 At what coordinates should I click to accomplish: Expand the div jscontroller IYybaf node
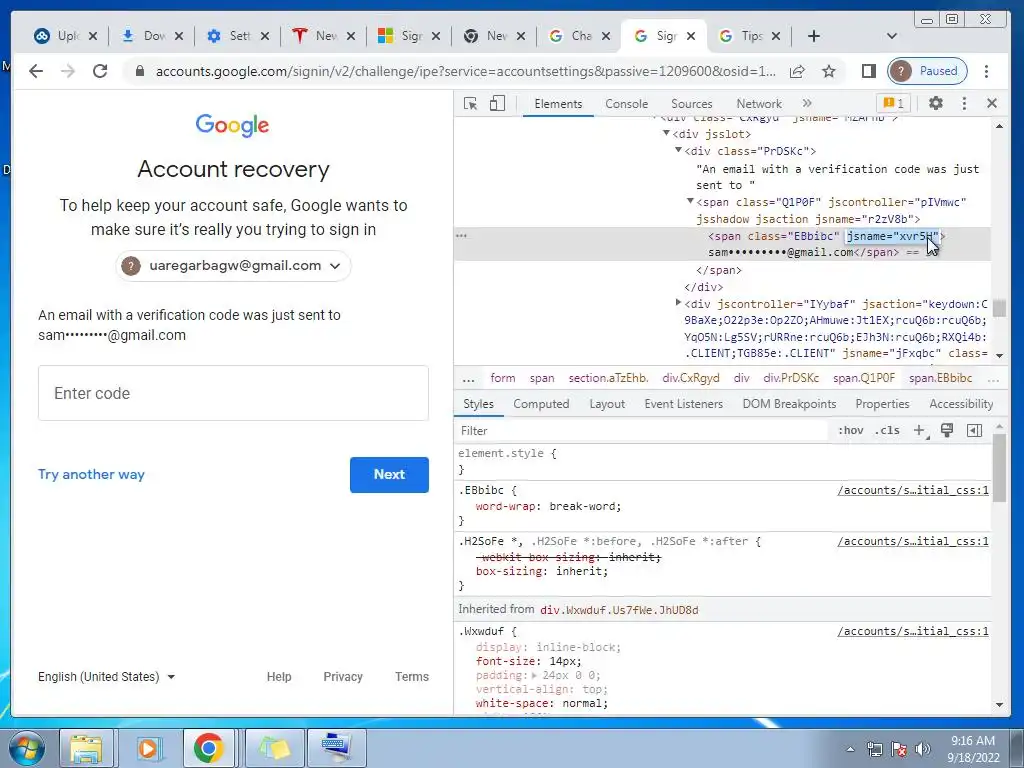coord(678,303)
